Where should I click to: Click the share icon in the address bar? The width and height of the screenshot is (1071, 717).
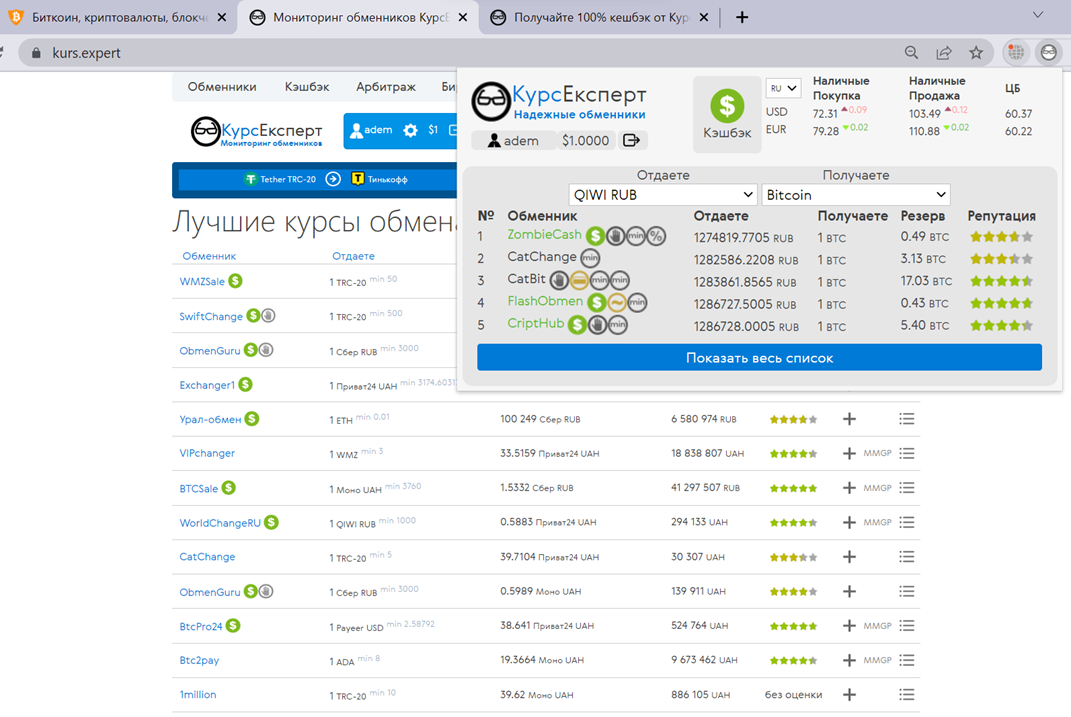coord(944,53)
